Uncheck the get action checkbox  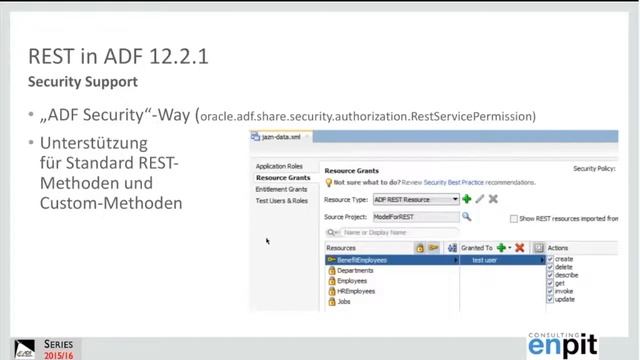click(x=550, y=283)
